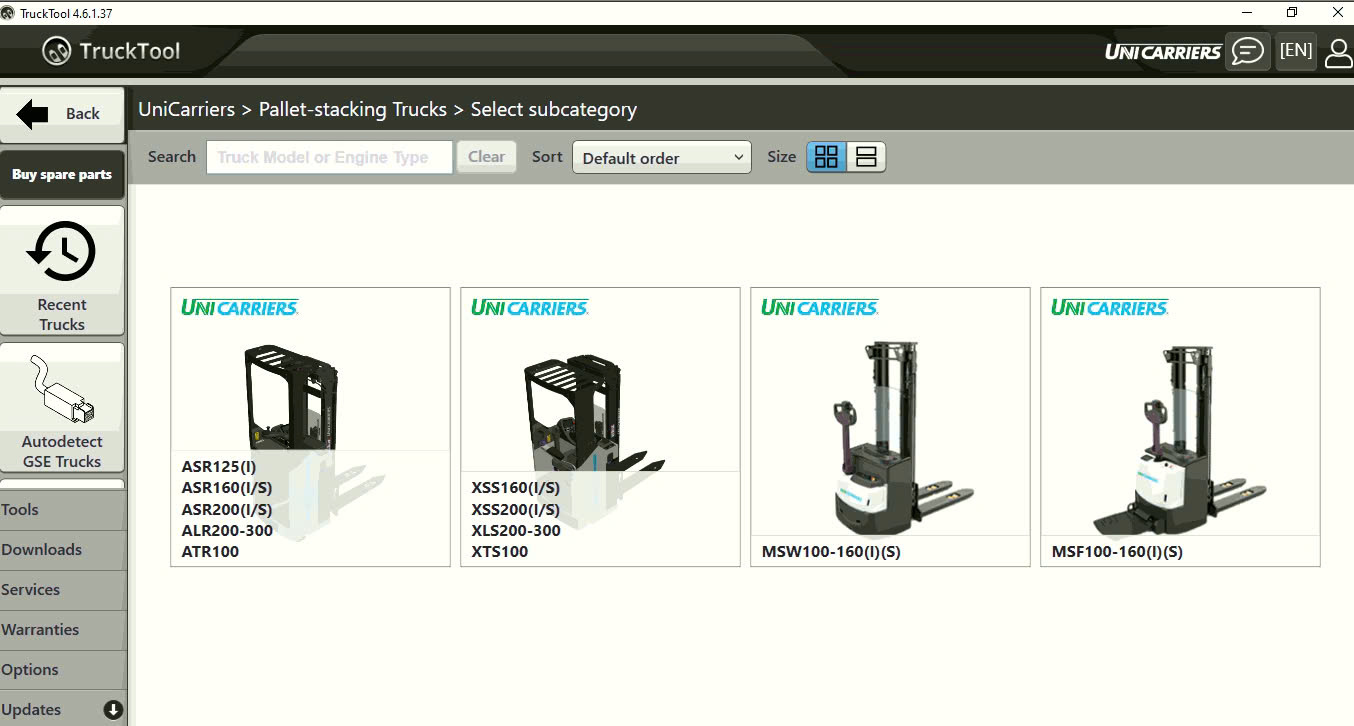Image resolution: width=1354 pixels, height=726 pixels.
Task: Minimize the TruckTool window
Action: coord(1247,12)
